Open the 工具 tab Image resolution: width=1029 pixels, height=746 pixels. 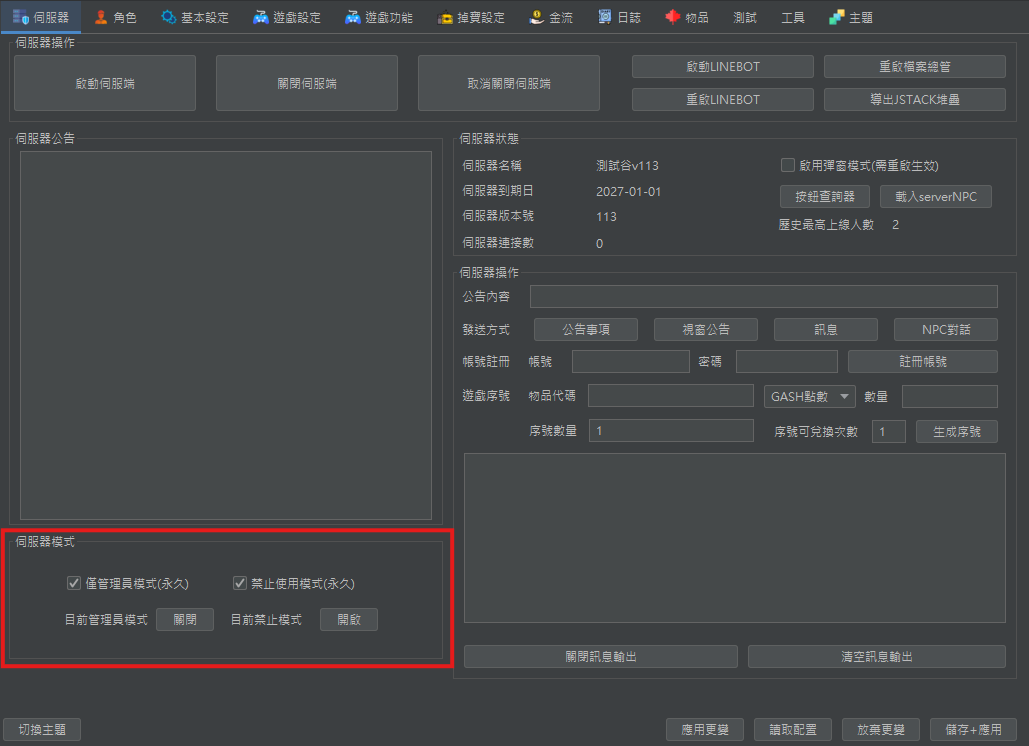793,18
